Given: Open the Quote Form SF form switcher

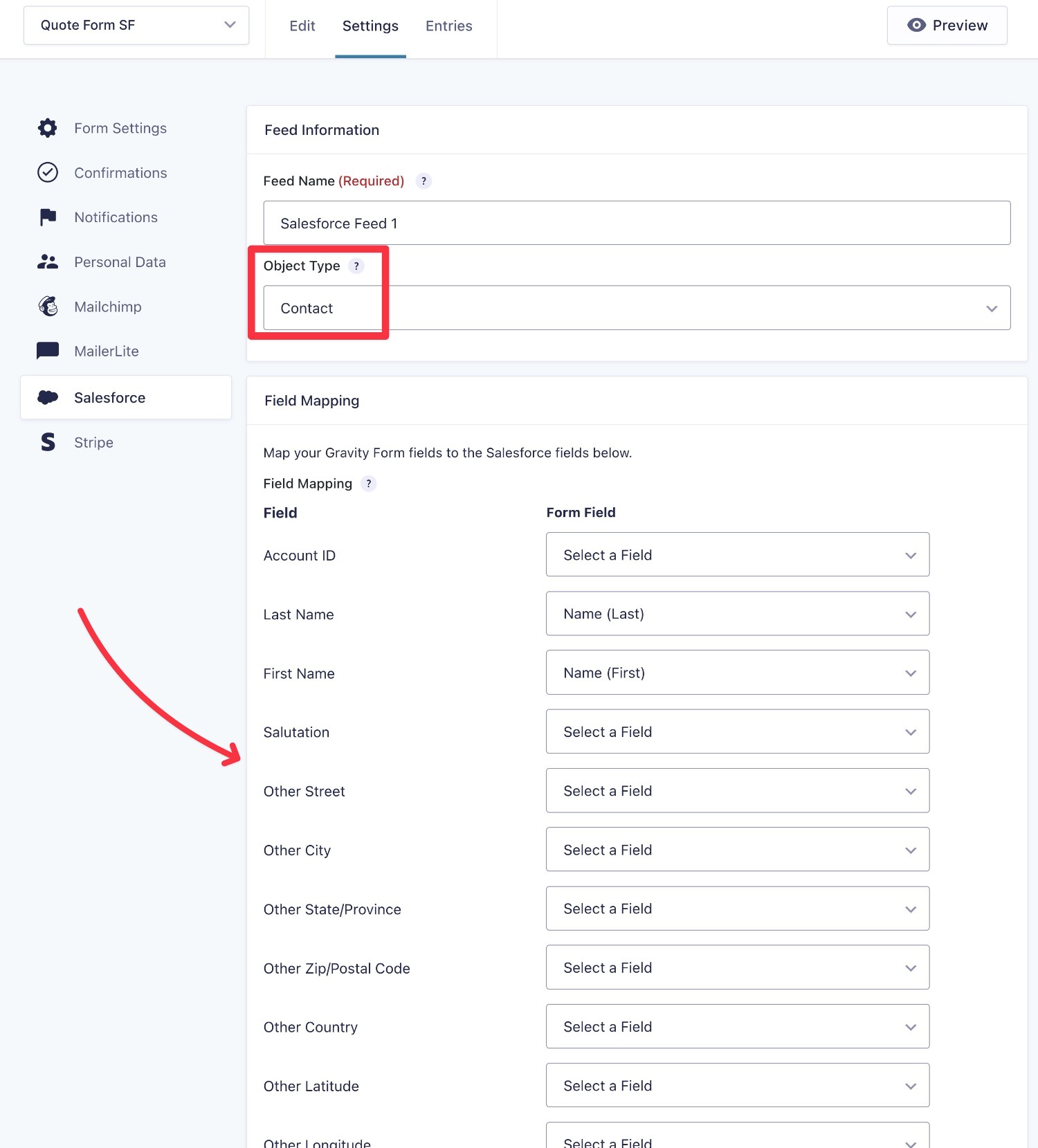Looking at the screenshot, I should click(x=136, y=25).
